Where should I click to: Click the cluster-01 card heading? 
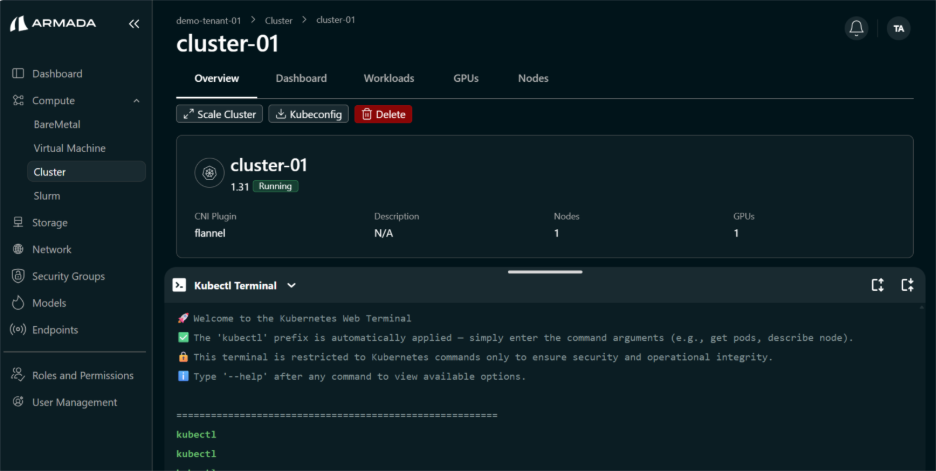pos(269,165)
